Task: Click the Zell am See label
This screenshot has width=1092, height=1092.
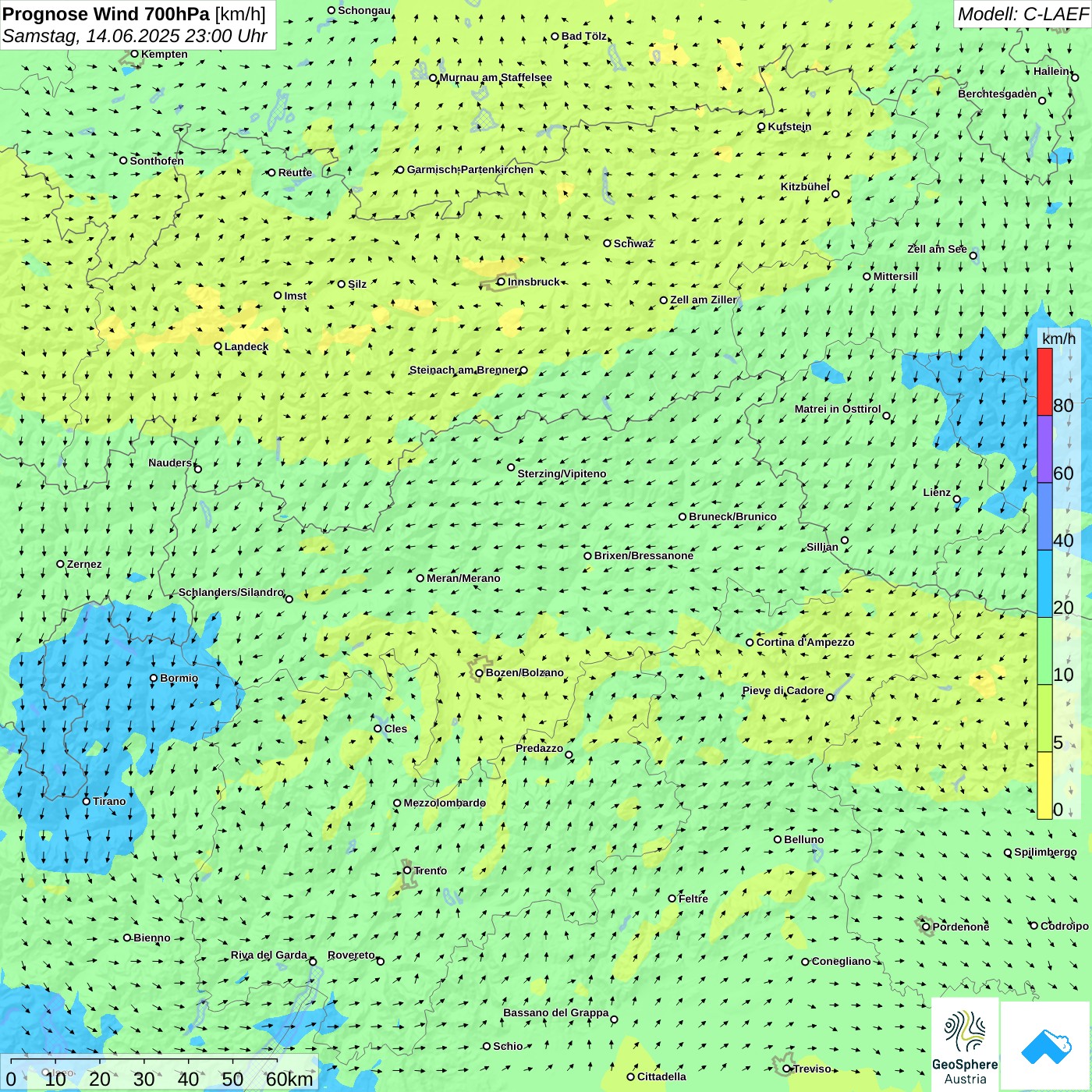Action: [x=937, y=249]
